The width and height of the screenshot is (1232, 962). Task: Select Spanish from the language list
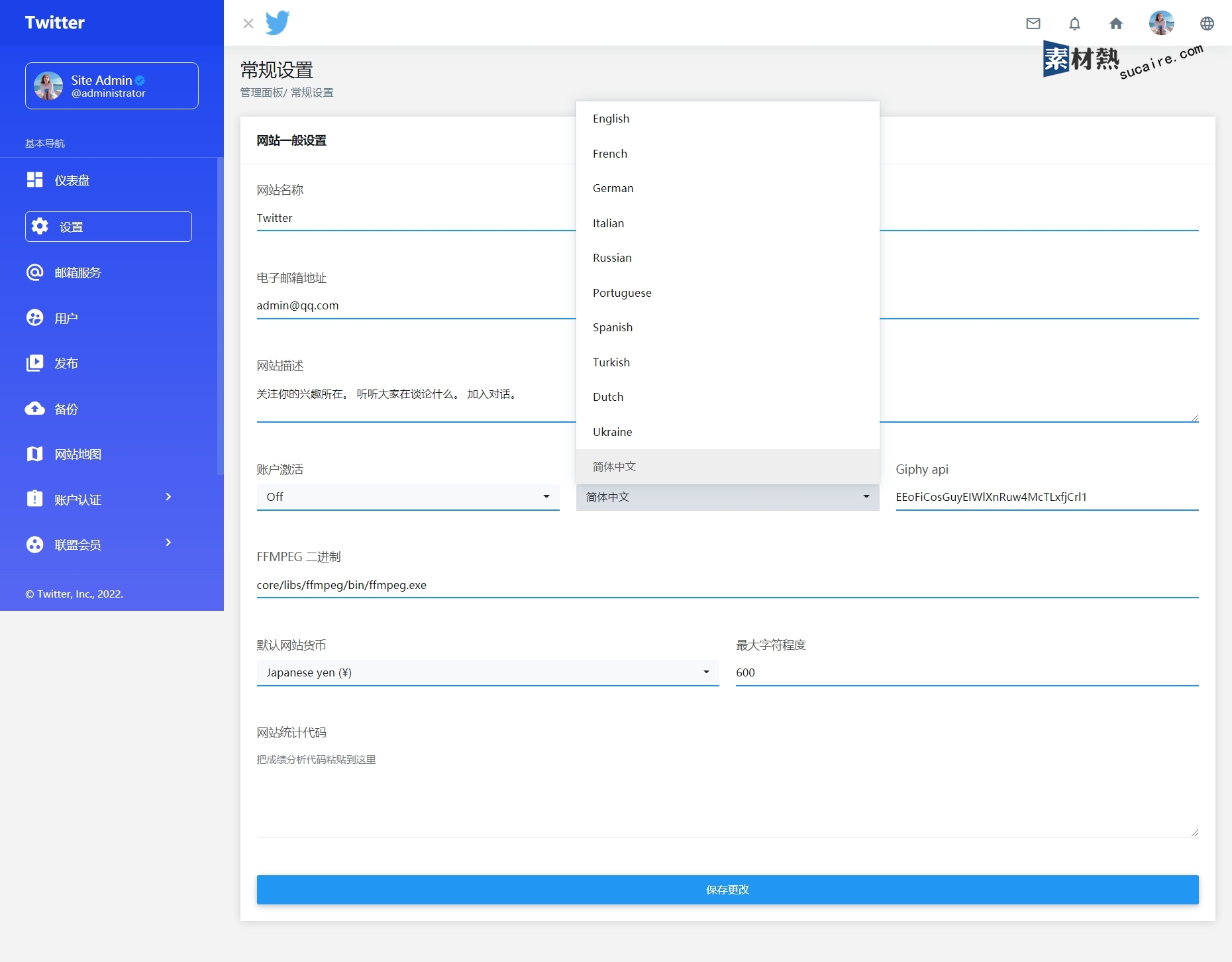pos(728,327)
